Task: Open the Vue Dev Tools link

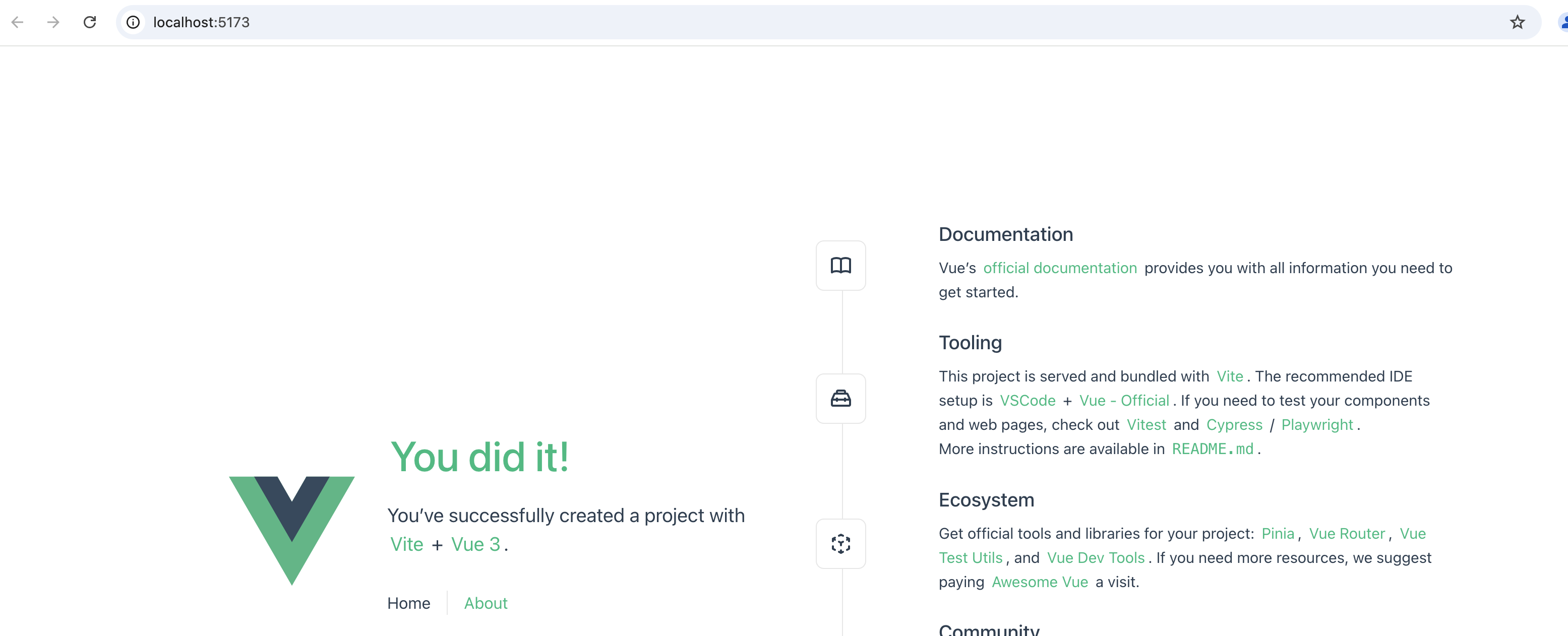Action: click(x=1096, y=558)
